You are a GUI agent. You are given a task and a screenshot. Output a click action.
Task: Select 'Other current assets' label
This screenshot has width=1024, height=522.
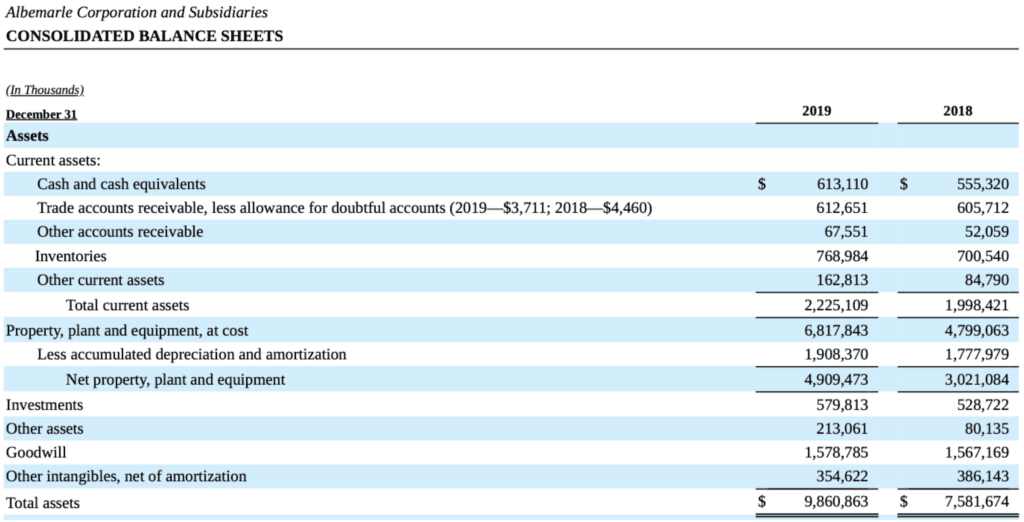tap(100, 280)
